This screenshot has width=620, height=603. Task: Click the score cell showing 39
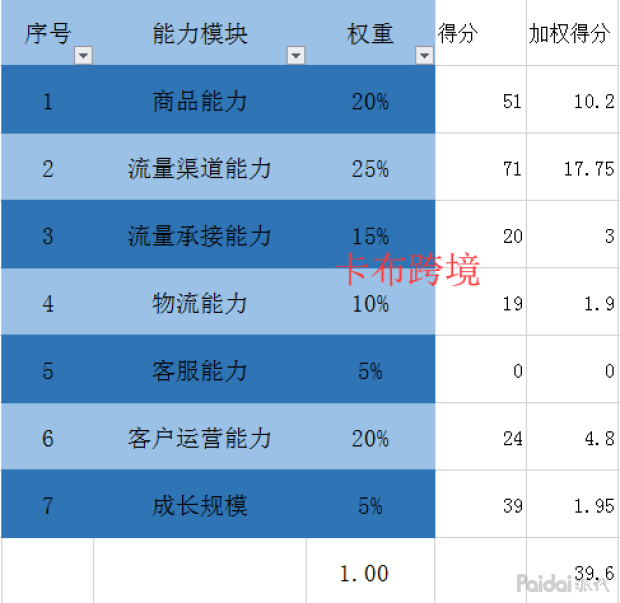(481, 506)
